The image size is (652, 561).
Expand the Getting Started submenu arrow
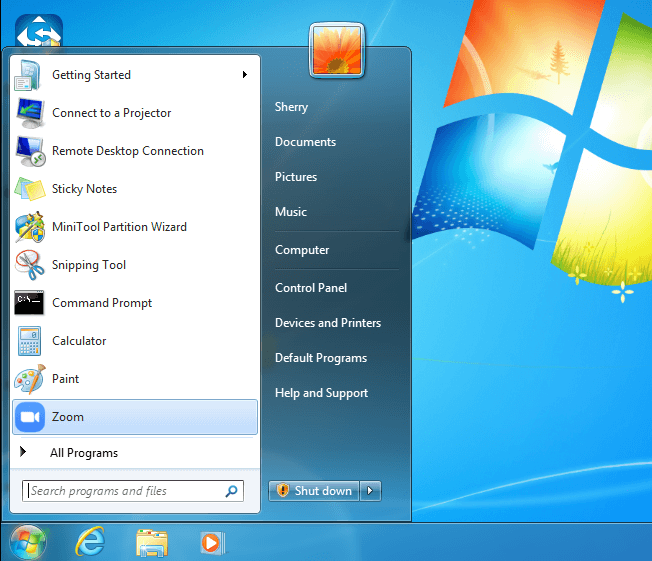245,74
